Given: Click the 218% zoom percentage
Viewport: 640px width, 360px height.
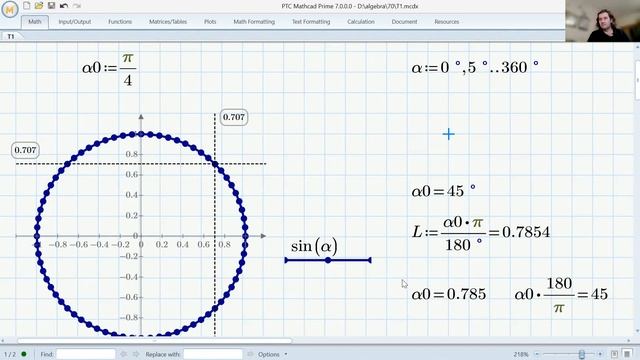Looking at the screenshot, I should [521, 354].
